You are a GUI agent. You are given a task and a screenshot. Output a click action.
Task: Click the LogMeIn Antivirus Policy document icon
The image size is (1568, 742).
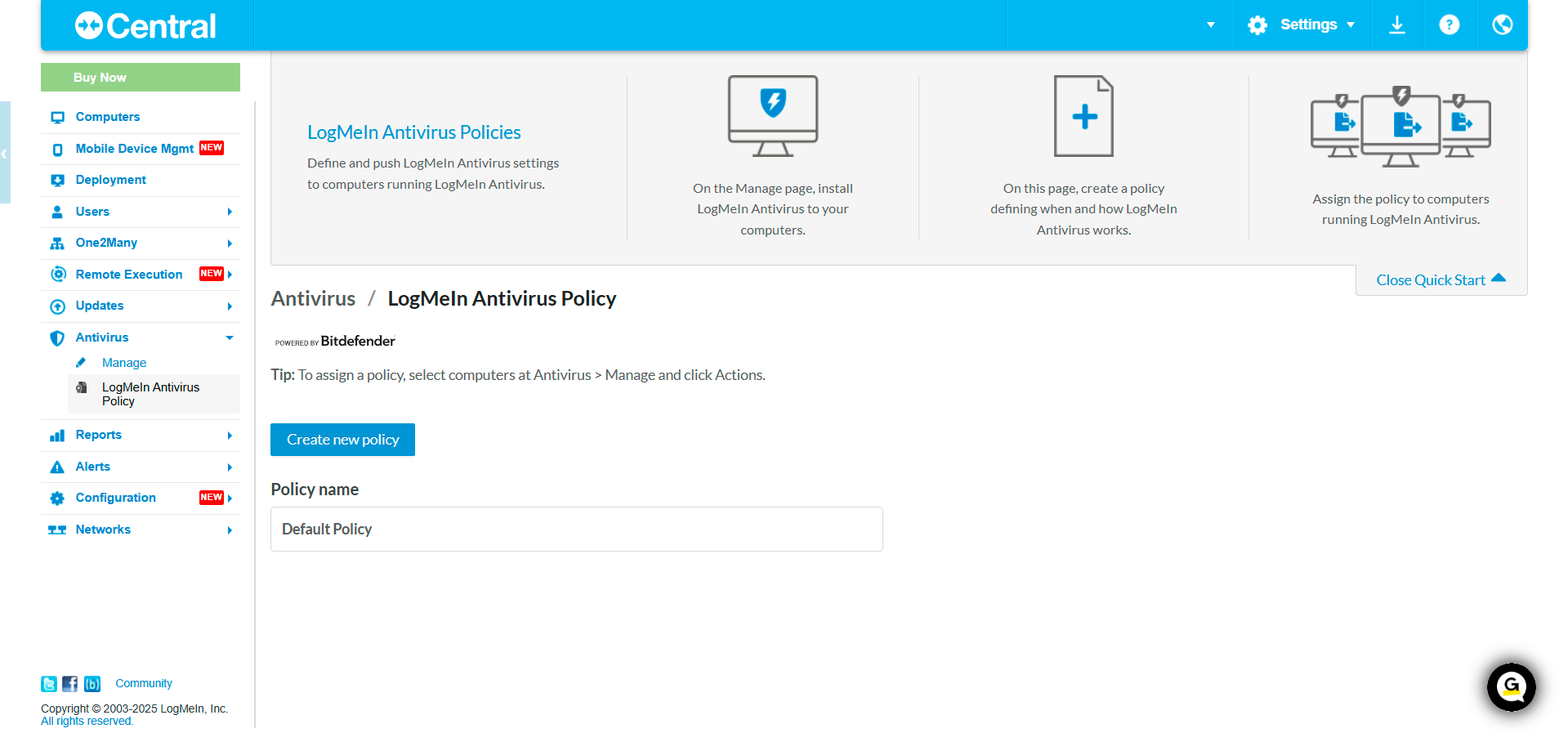[82, 387]
